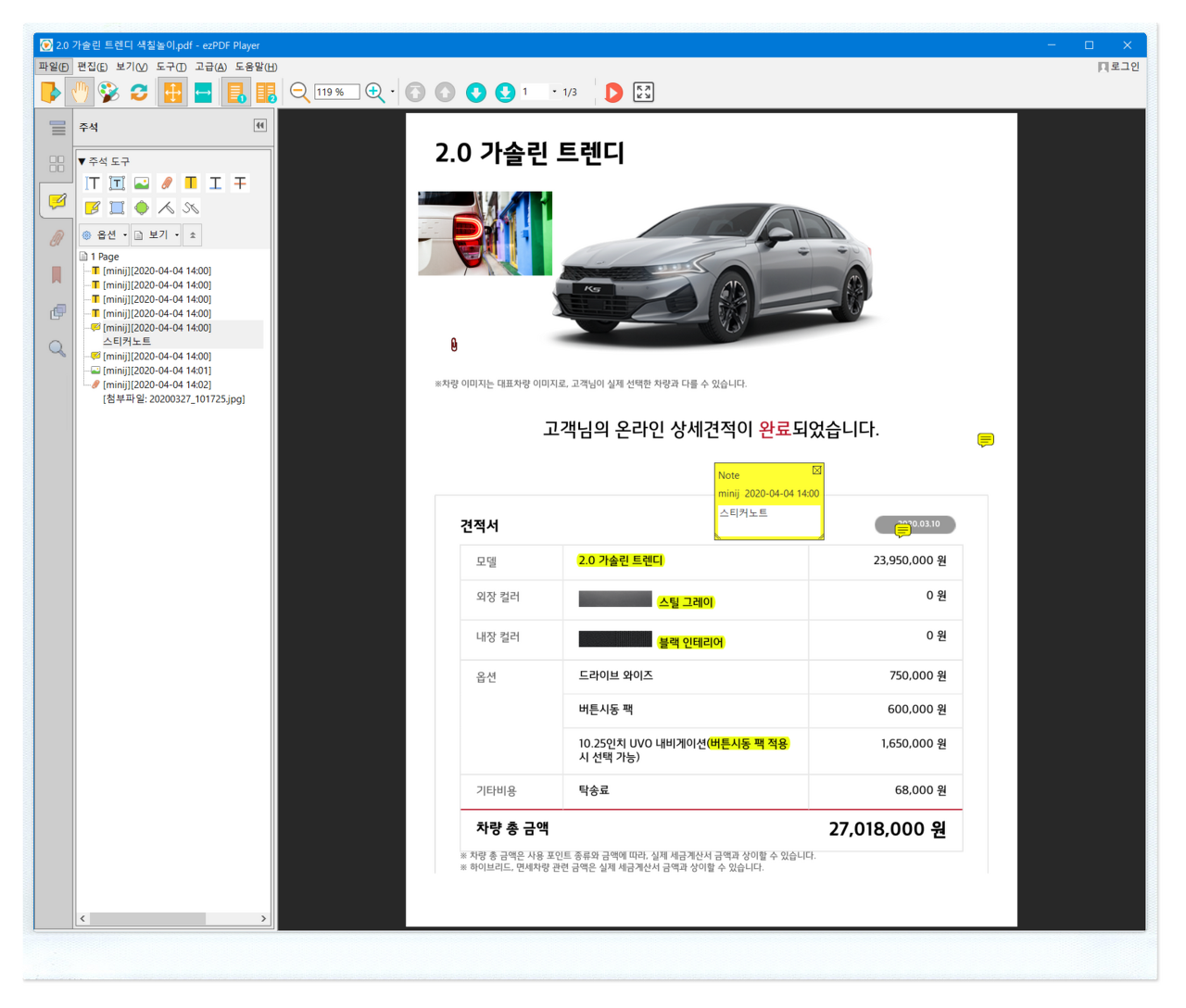Open the 고급(A) menu

pos(211,67)
